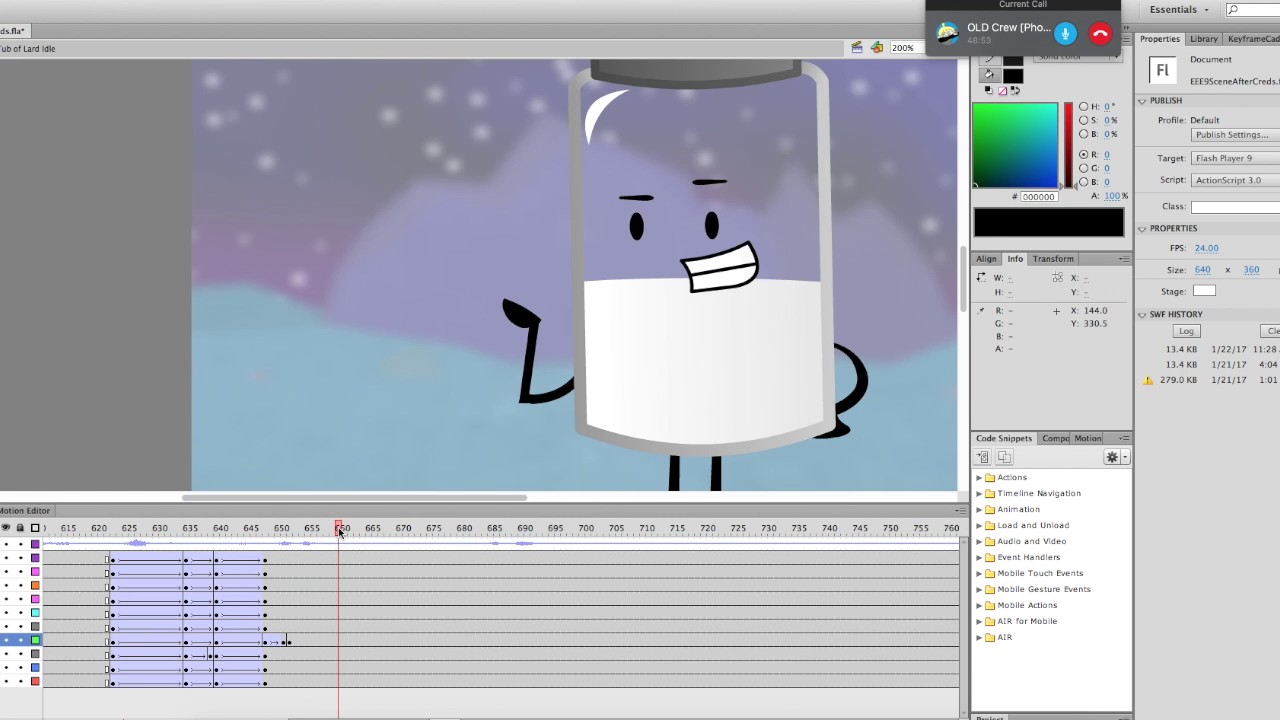Click the red vertical color slider
Viewport: 1280px width, 720px height.
(1068, 145)
